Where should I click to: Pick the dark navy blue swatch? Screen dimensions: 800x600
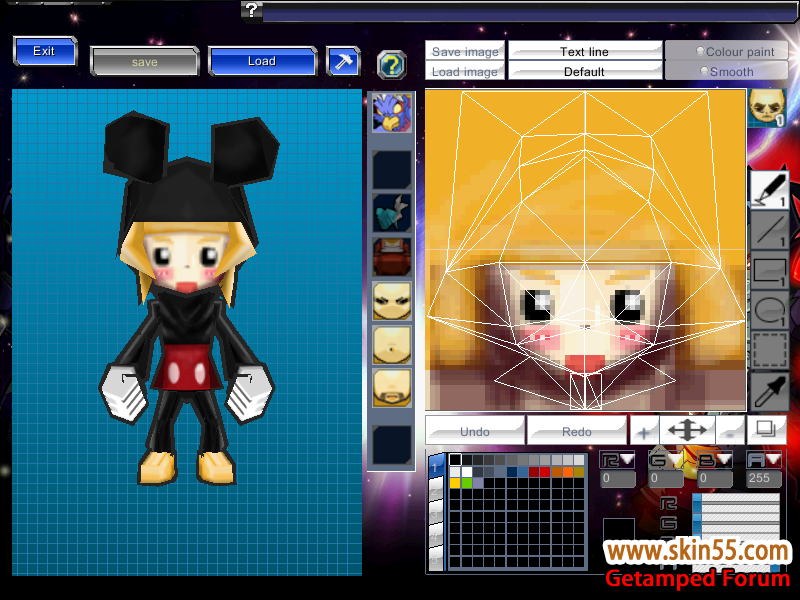(512, 472)
